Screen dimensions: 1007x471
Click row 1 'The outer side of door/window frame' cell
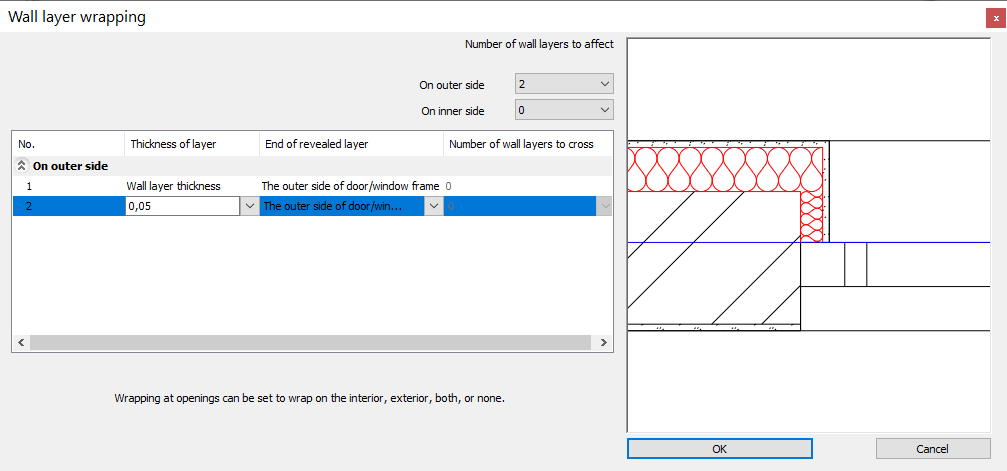(x=351, y=186)
